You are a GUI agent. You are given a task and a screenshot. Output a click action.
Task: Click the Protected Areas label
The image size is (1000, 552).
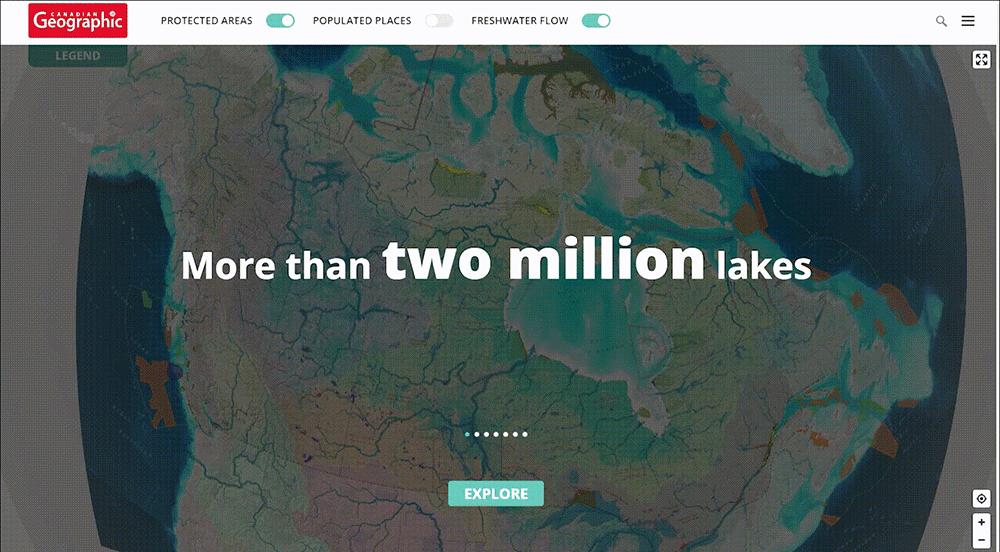207,20
